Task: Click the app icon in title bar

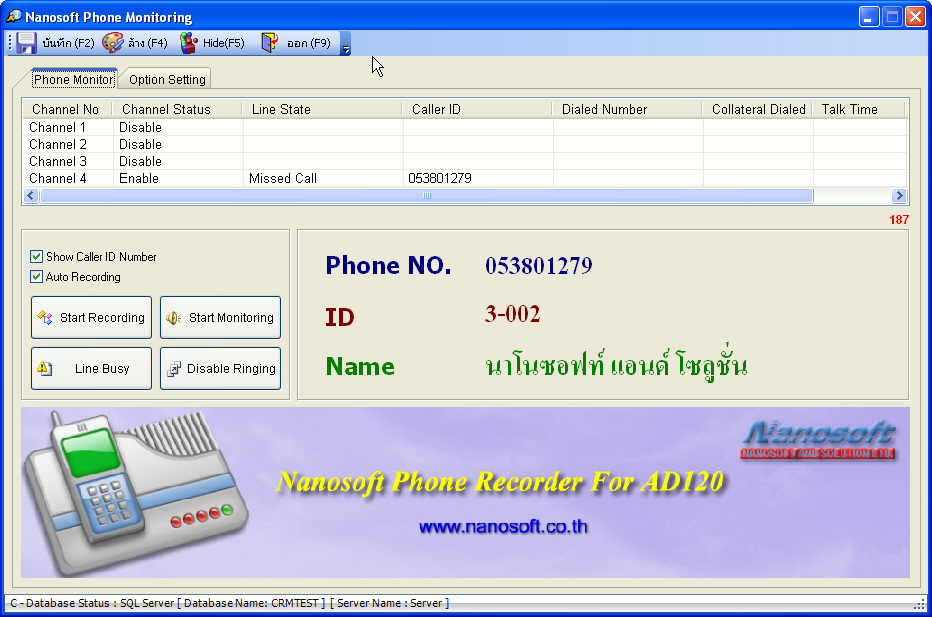Action: tap(14, 17)
